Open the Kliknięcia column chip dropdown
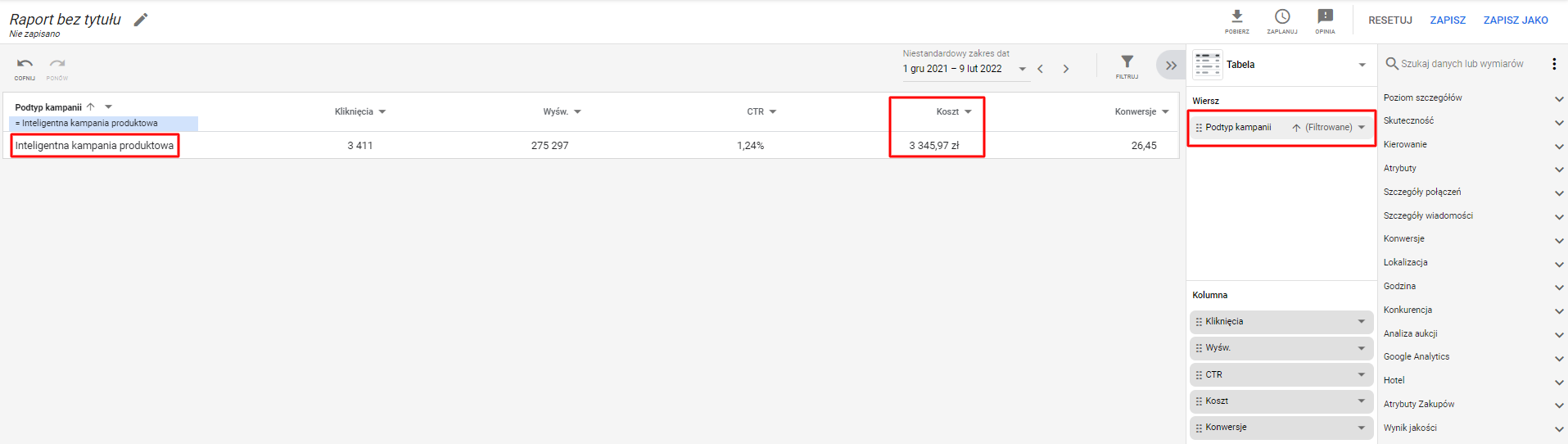This screenshot has height=444, width=1568. tap(1361, 322)
